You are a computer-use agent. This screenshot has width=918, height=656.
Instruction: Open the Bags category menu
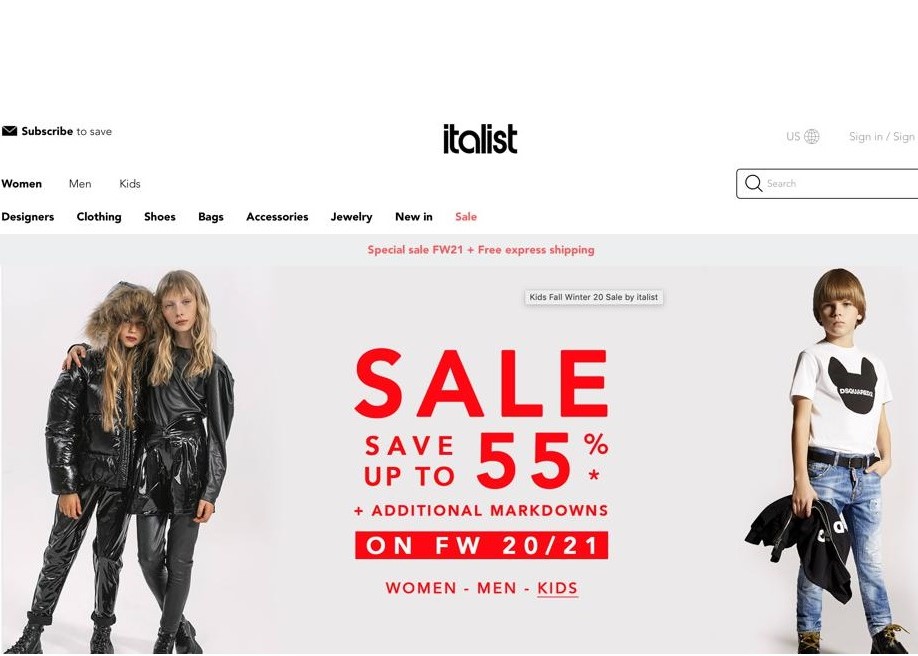[211, 217]
